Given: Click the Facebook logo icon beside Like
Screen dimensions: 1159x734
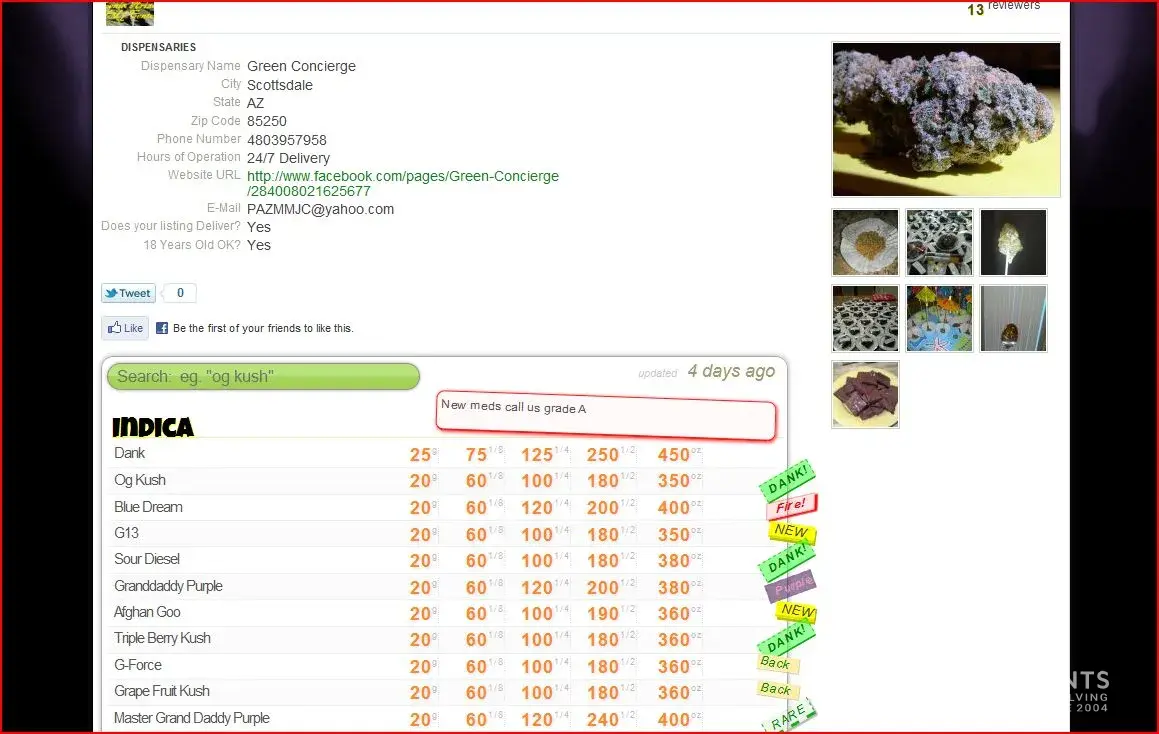Looking at the screenshot, I should [162, 328].
